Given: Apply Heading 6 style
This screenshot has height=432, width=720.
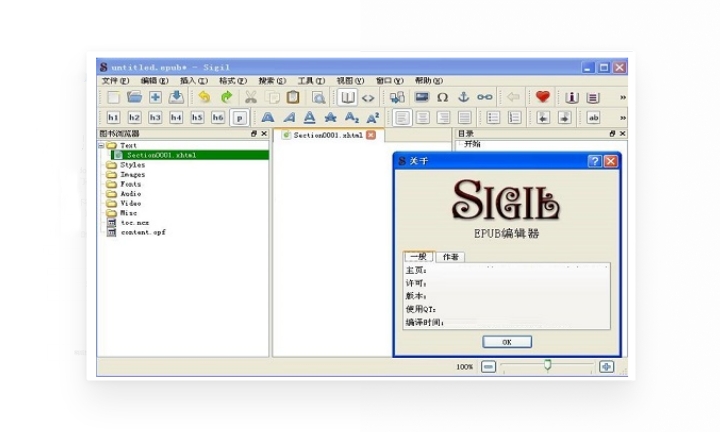Looking at the screenshot, I should (x=218, y=118).
